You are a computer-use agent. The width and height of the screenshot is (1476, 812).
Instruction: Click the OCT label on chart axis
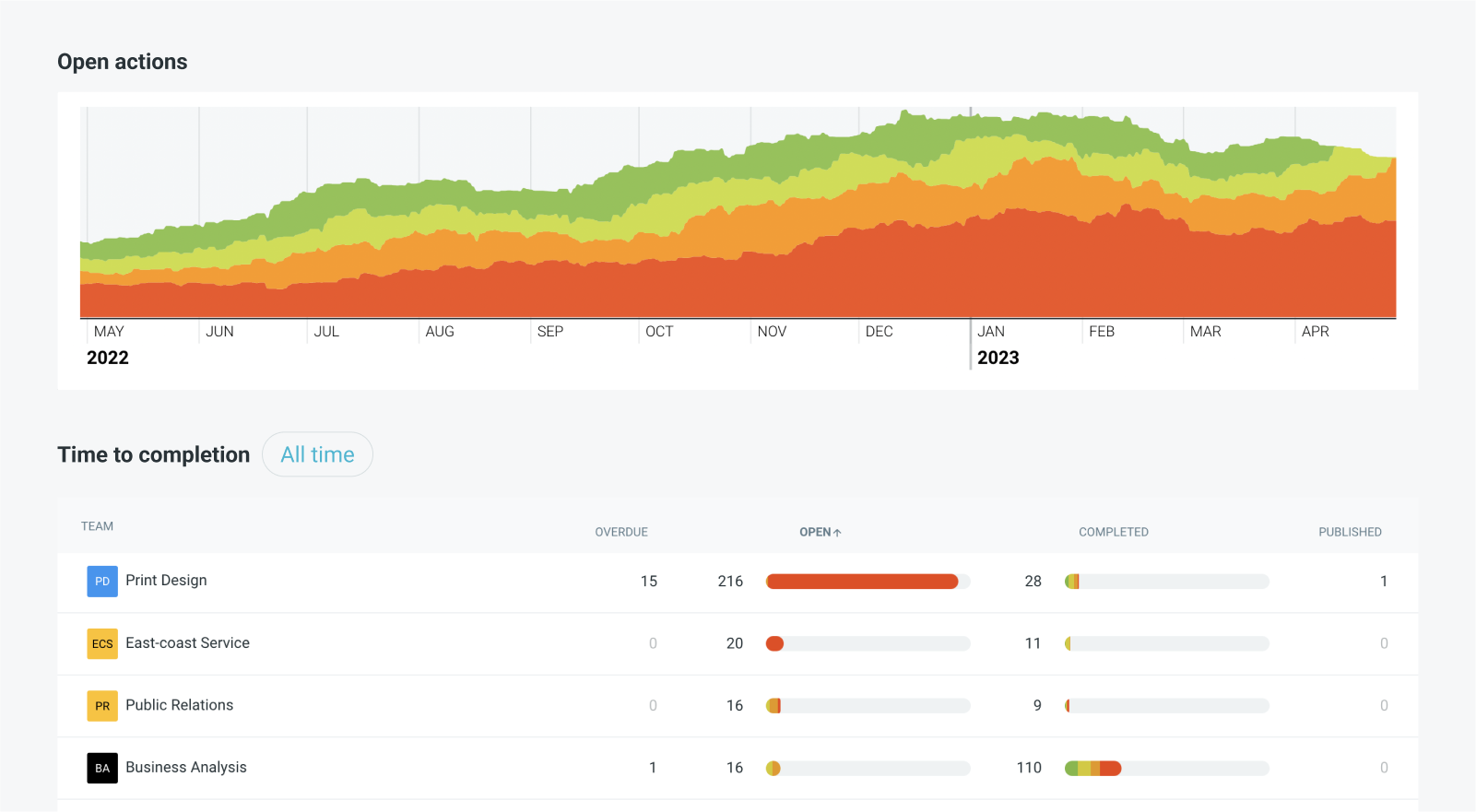pyautogui.click(x=659, y=332)
